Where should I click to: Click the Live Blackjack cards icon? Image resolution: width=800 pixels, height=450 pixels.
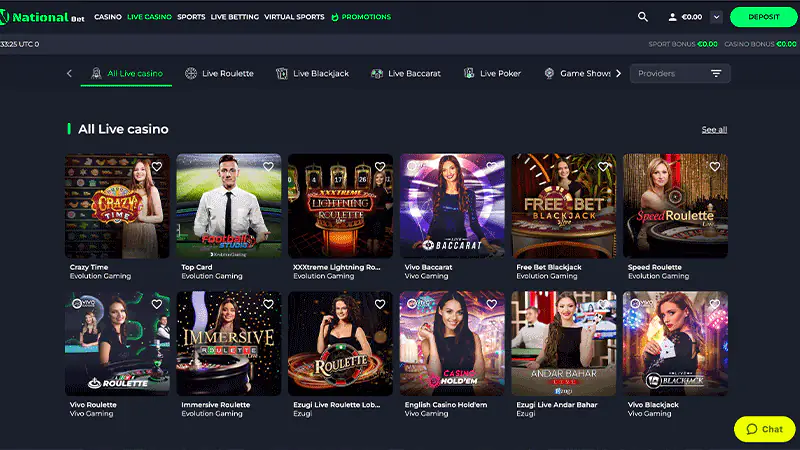[x=282, y=73]
